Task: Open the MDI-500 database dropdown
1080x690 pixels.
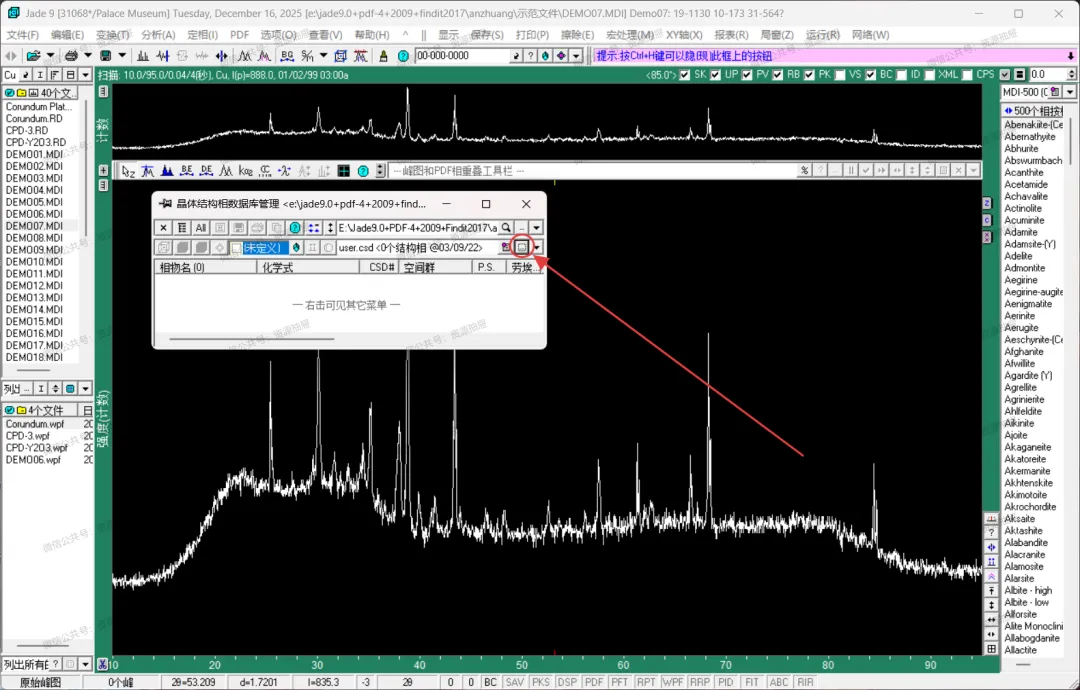Action: coord(1069,92)
